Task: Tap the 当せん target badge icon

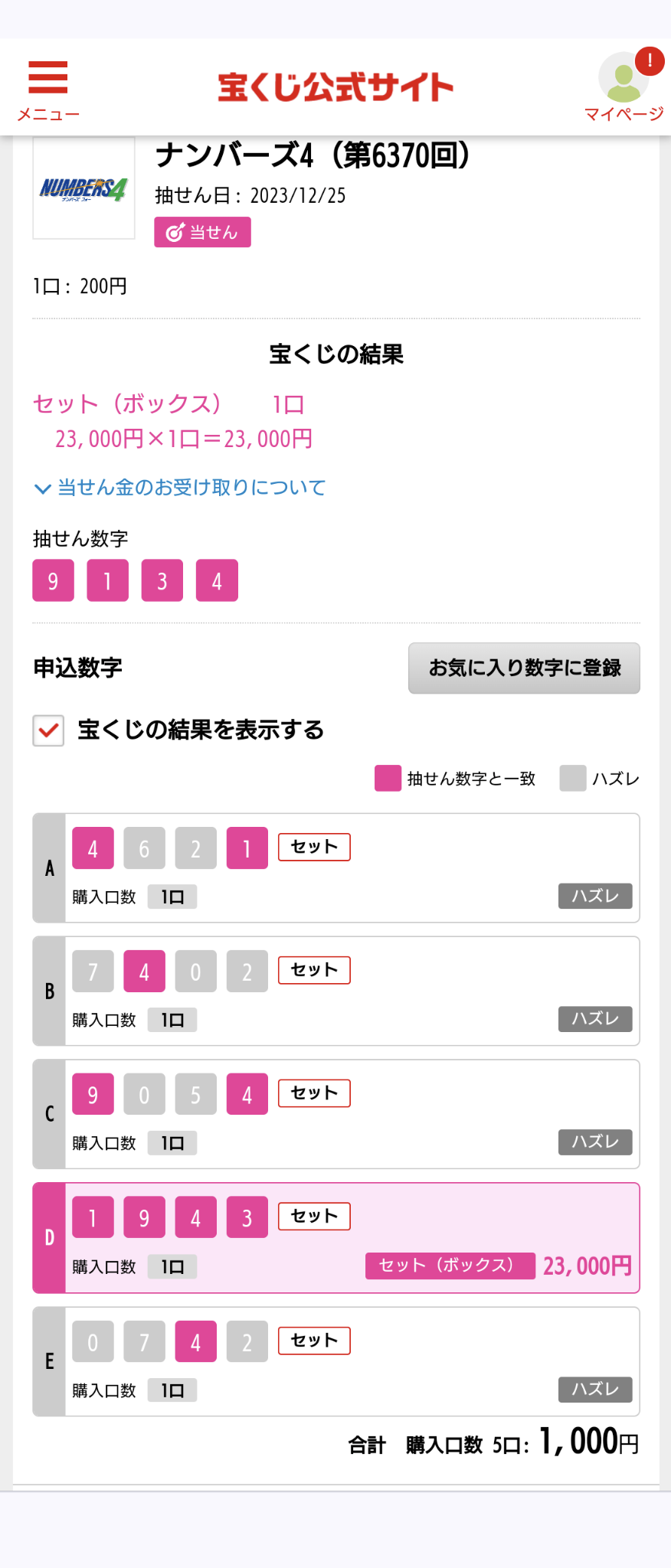Action: tap(175, 233)
